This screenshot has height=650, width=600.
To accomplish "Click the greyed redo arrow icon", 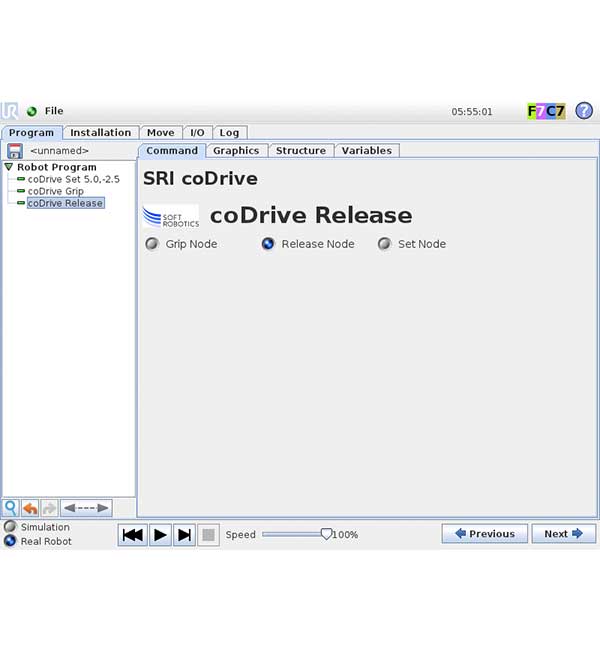I will tap(49, 508).
